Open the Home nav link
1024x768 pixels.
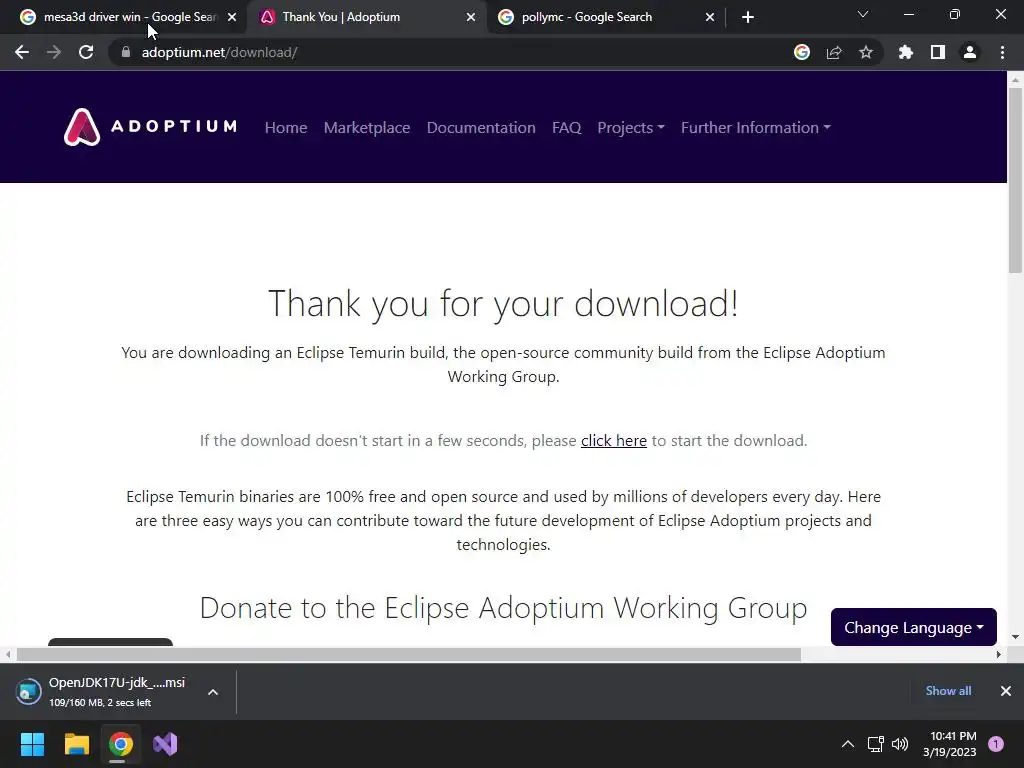click(x=286, y=127)
